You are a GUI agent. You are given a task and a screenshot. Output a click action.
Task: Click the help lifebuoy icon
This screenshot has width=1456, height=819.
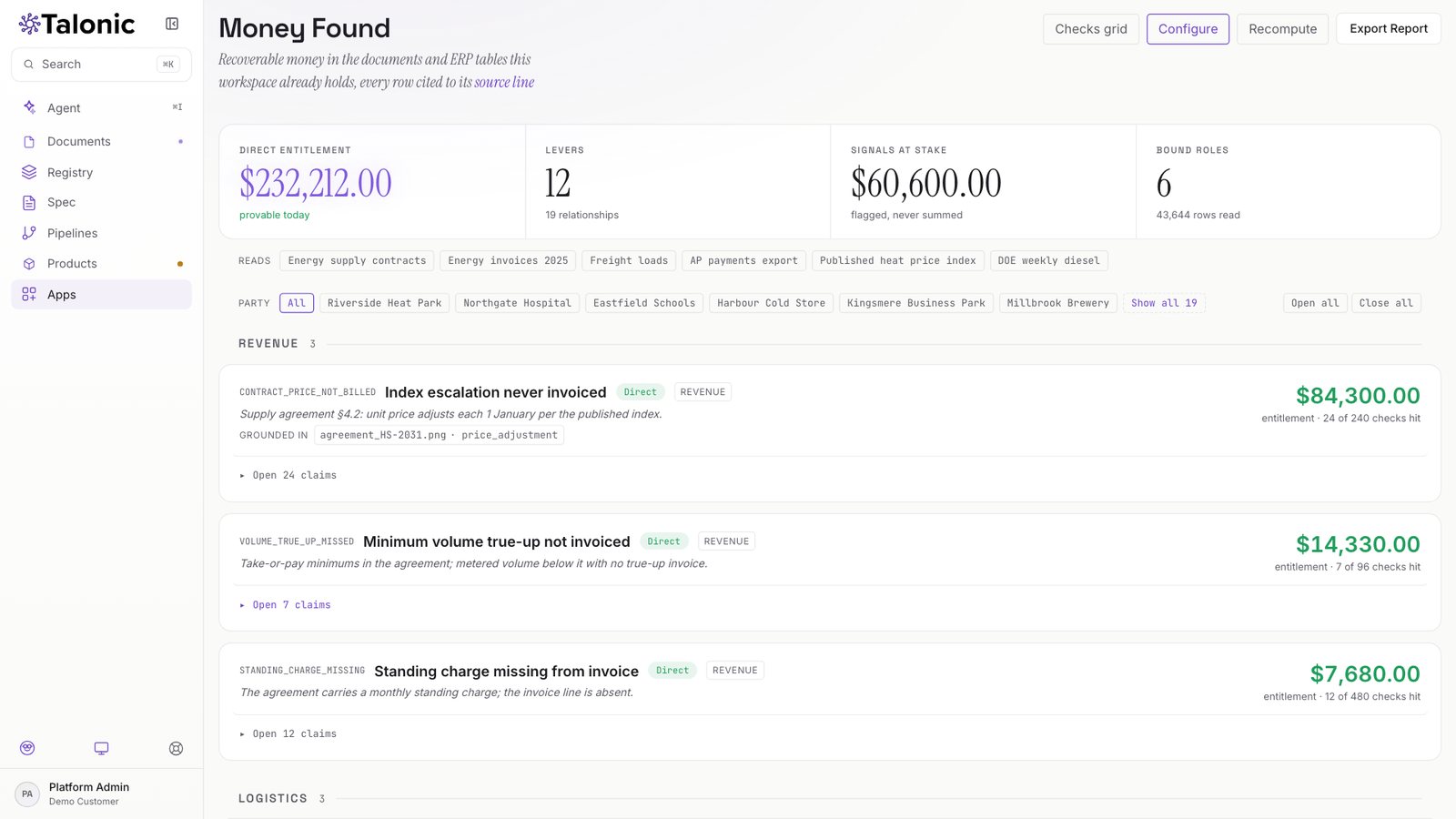click(x=176, y=748)
